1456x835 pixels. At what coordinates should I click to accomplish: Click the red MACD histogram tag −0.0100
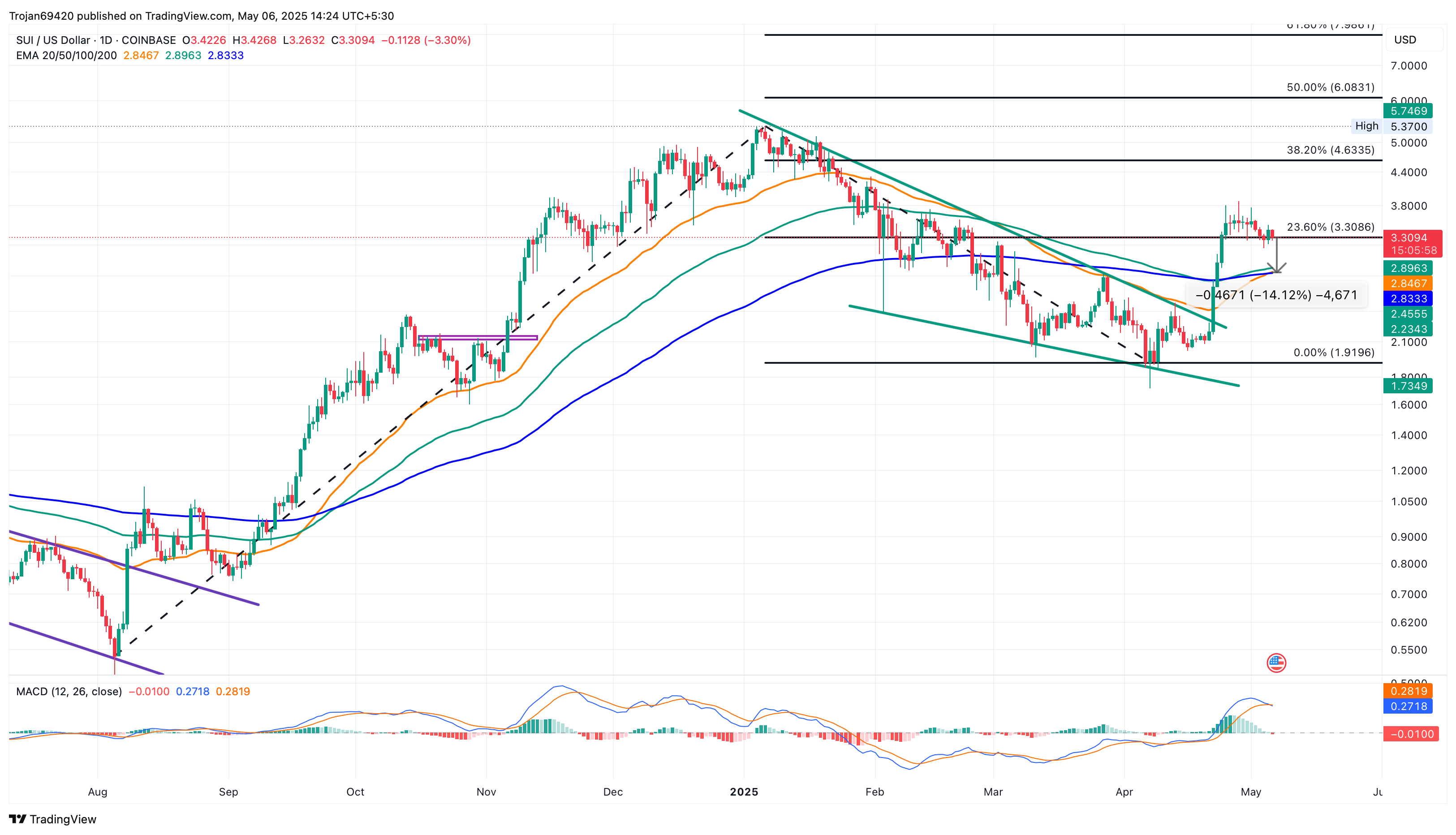point(1411,733)
